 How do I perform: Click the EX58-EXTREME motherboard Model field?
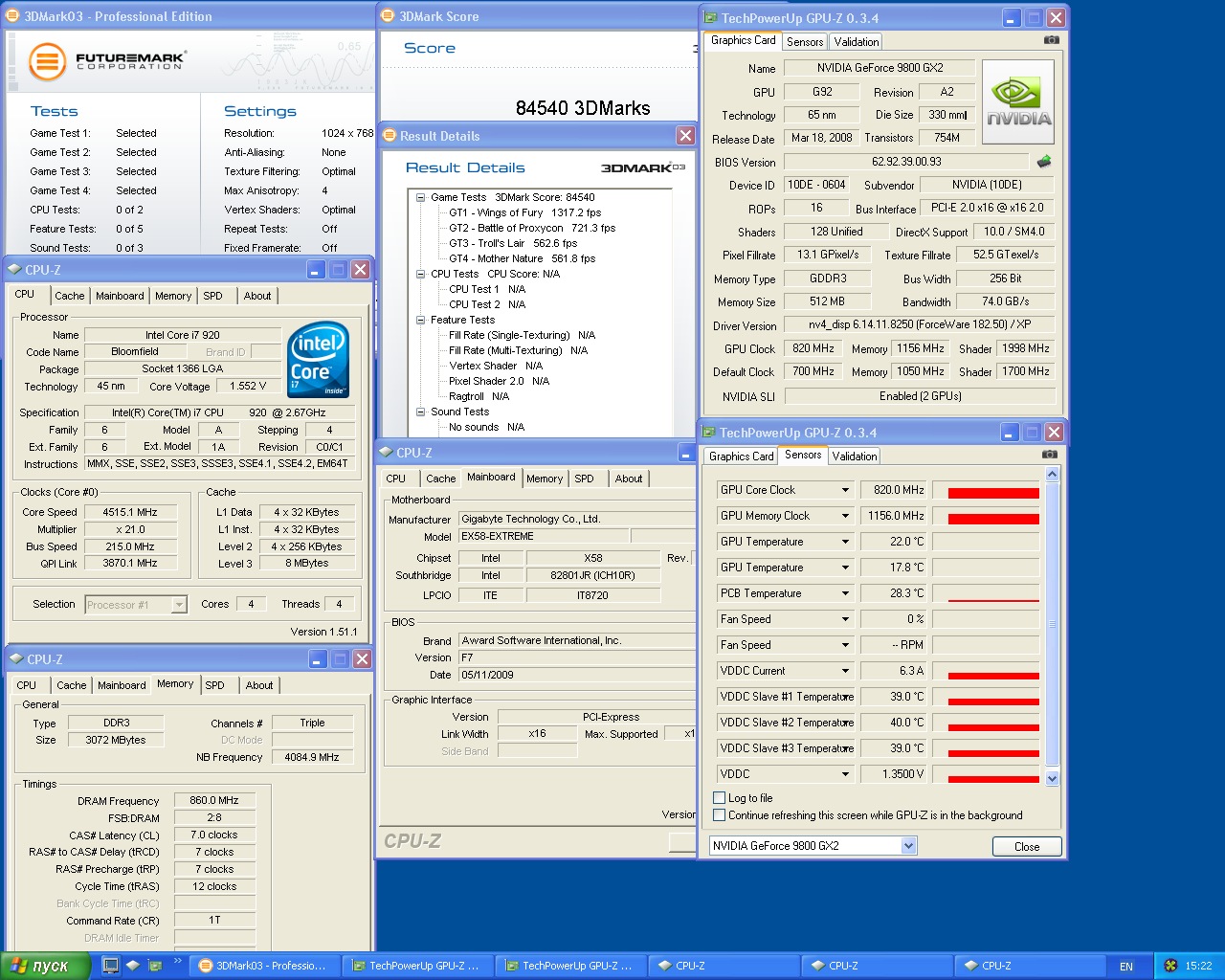pos(544,536)
